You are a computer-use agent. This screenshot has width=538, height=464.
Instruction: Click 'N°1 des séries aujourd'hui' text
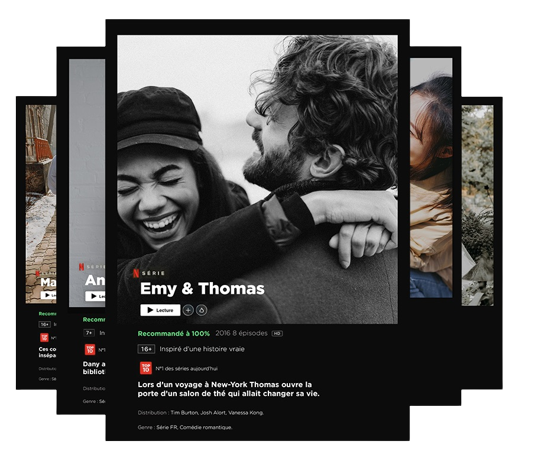tap(187, 369)
